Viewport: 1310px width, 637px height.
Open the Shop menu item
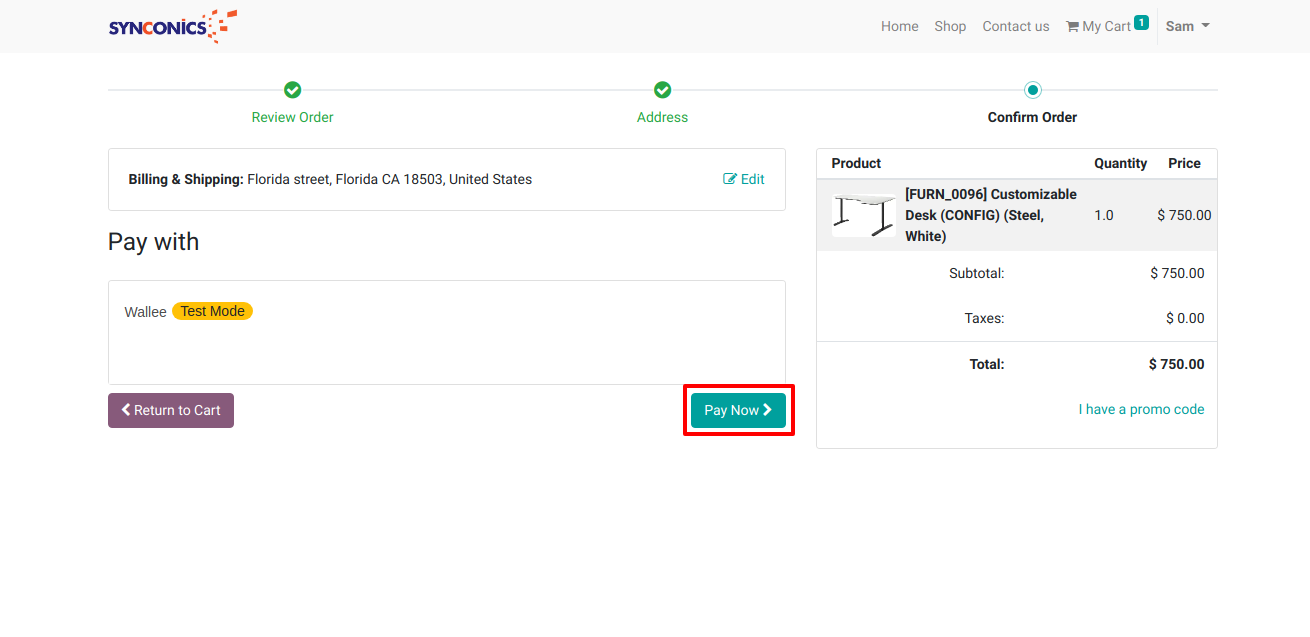950,26
